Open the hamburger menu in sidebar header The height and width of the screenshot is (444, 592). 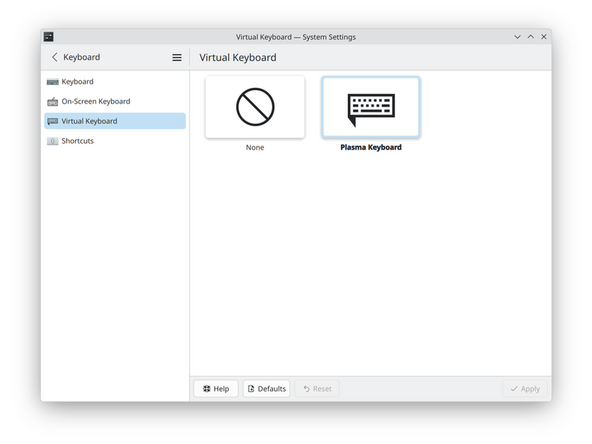177,57
